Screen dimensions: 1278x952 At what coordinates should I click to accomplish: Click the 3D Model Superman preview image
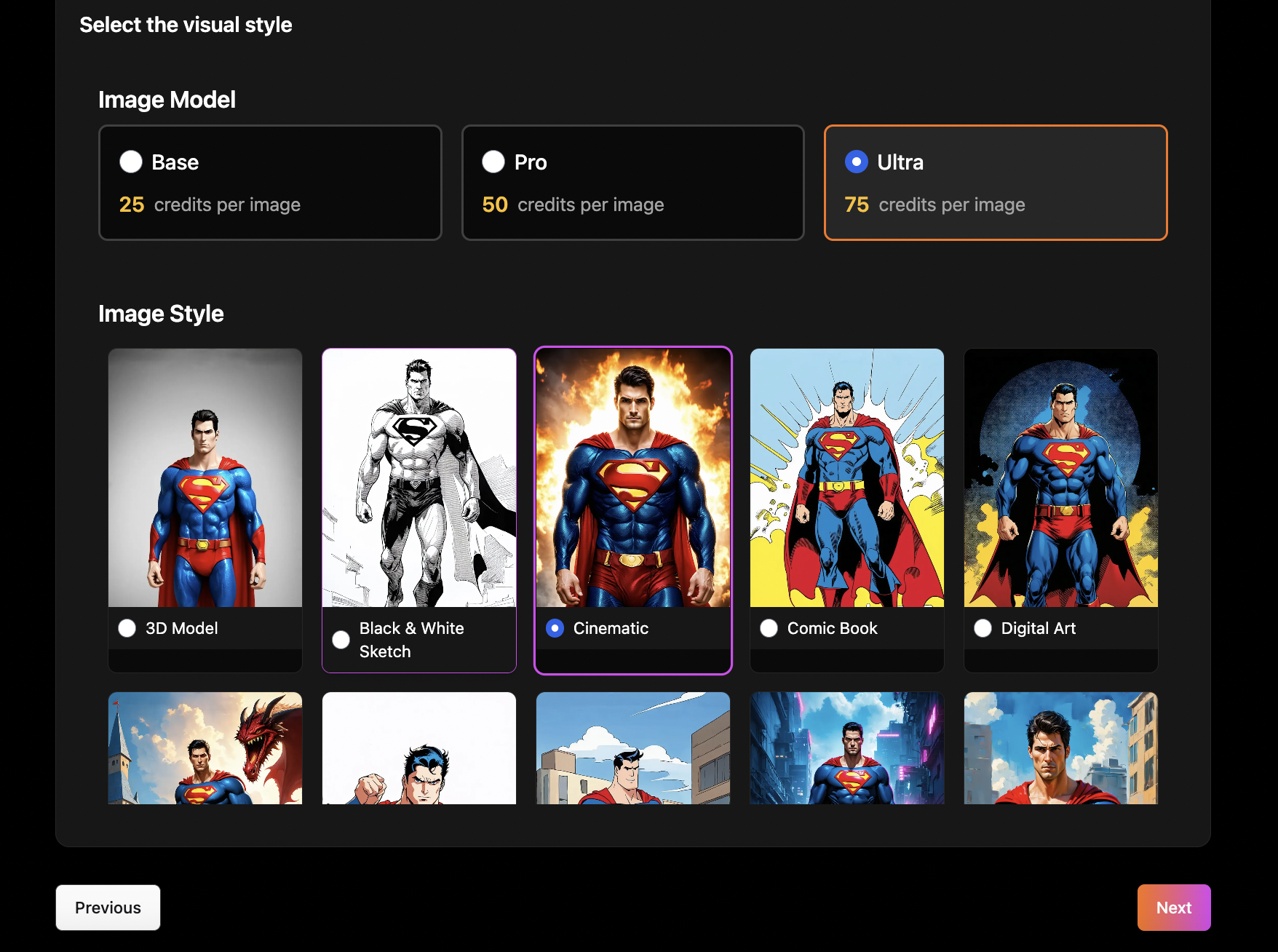click(205, 477)
